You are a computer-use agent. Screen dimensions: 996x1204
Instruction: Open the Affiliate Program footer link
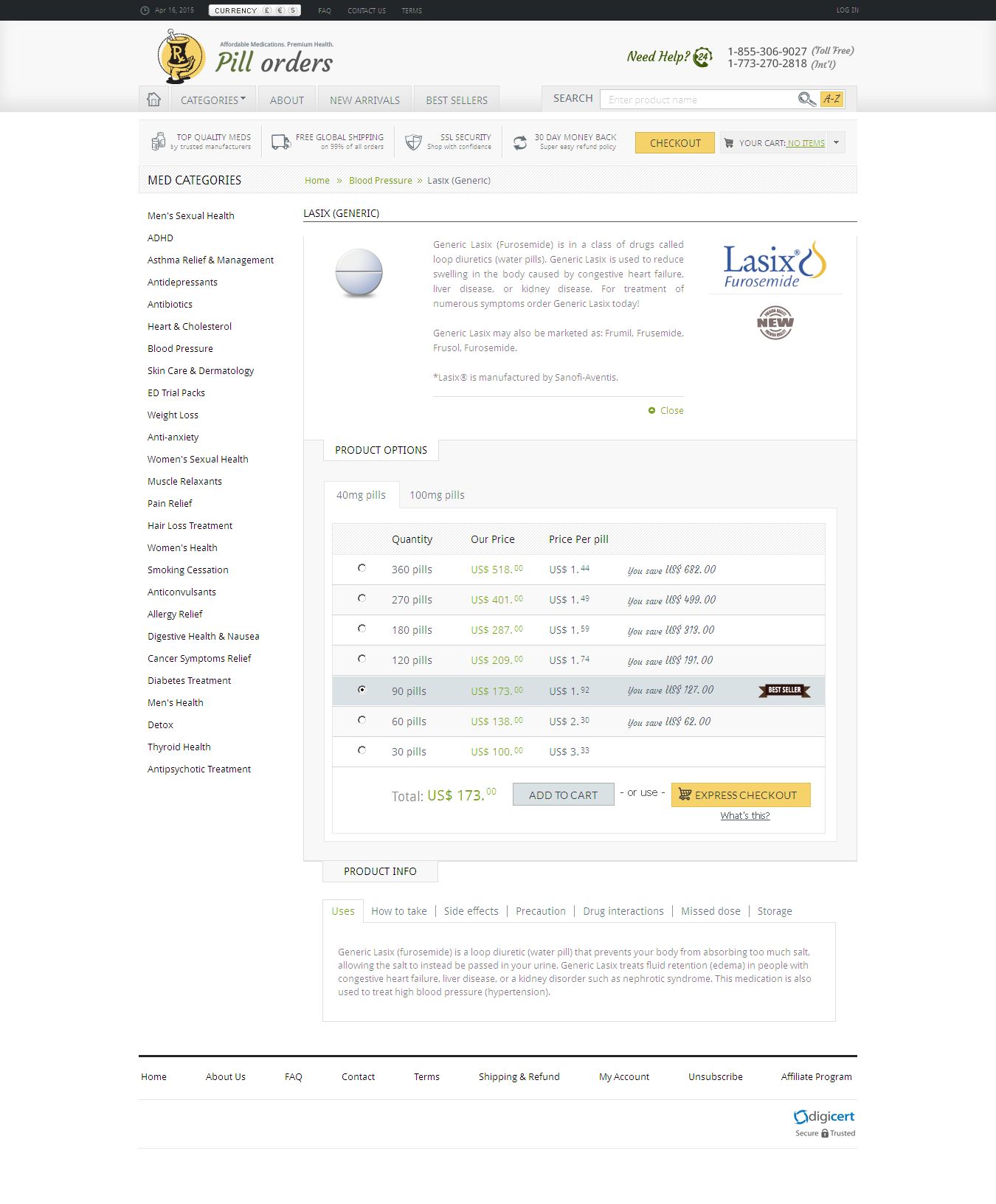pyautogui.click(x=817, y=1077)
